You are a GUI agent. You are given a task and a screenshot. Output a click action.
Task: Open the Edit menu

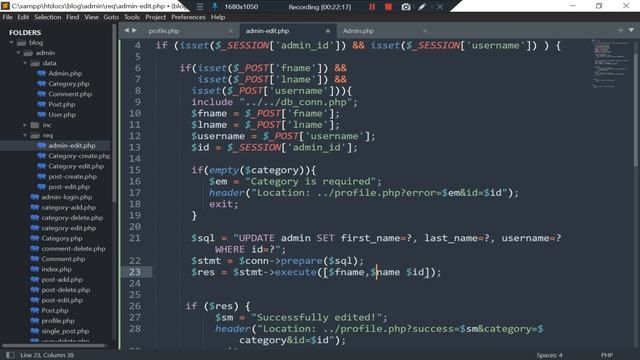[x=23, y=17]
